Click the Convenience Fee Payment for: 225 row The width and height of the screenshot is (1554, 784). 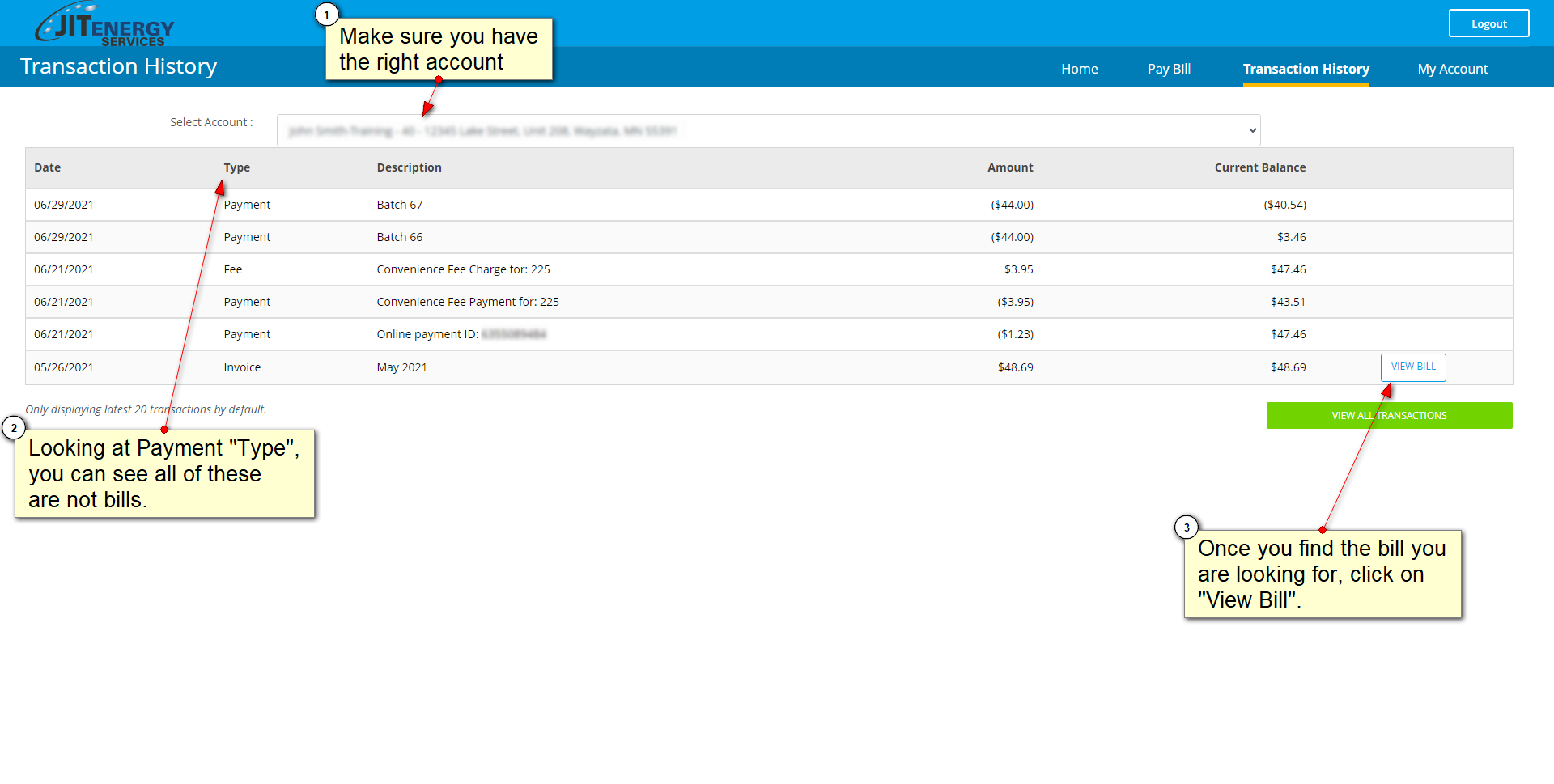coord(467,302)
